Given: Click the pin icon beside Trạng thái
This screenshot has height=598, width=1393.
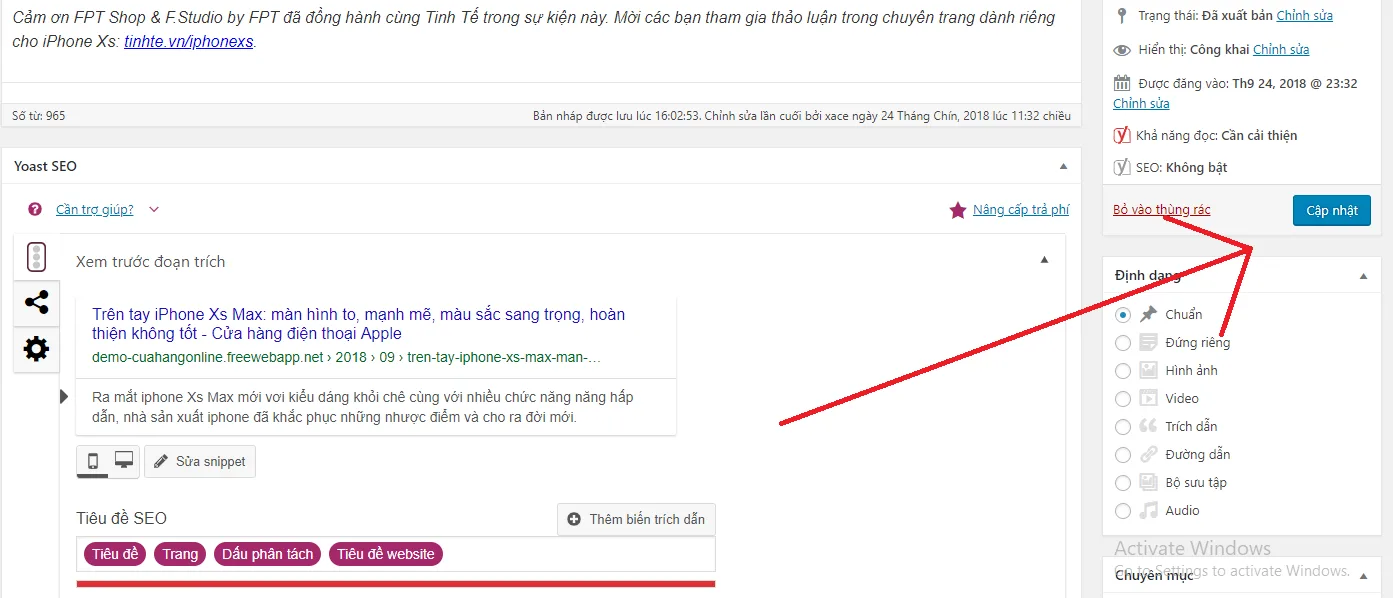Looking at the screenshot, I should (1122, 16).
